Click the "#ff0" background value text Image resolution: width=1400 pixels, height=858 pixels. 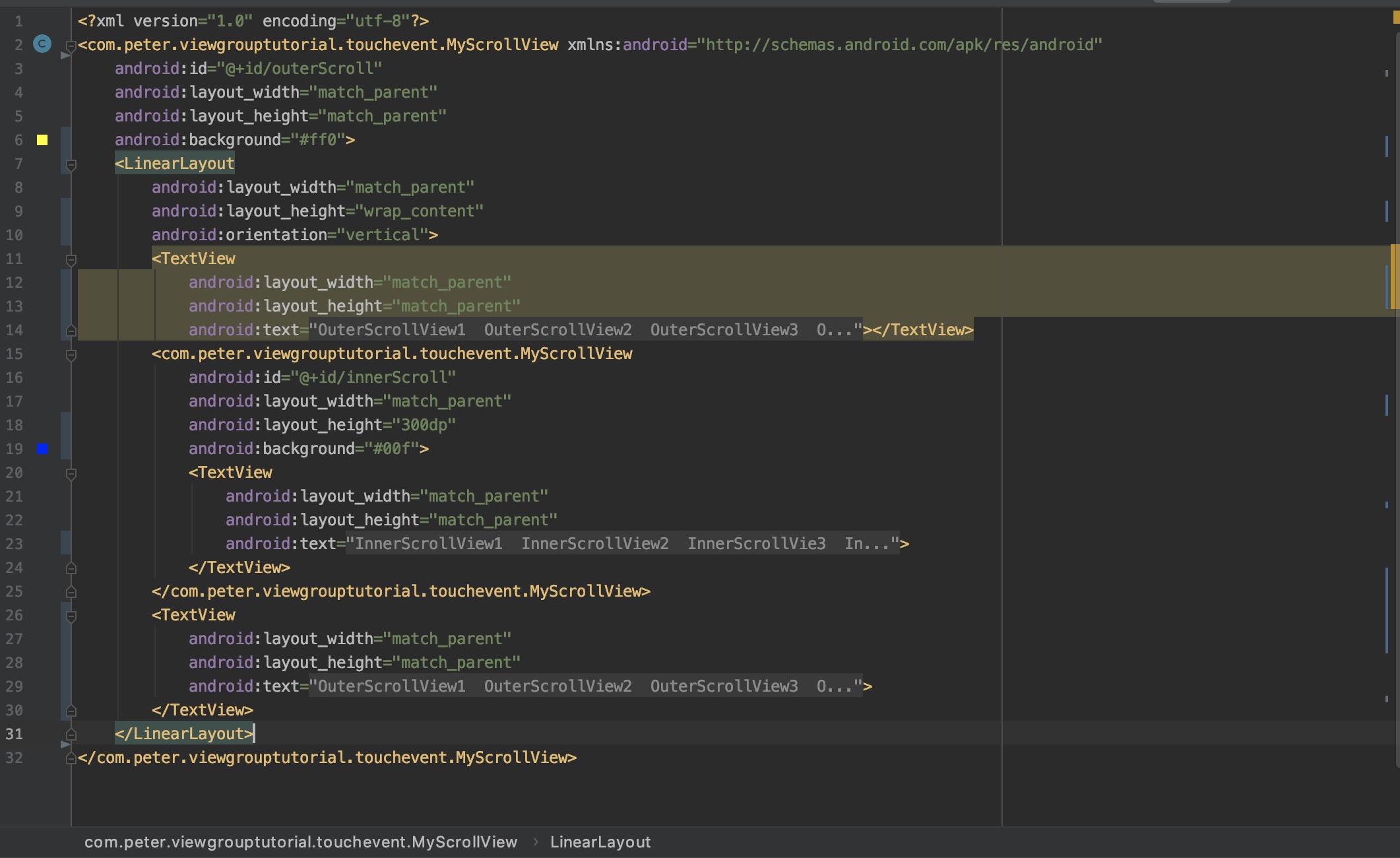pos(318,140)
